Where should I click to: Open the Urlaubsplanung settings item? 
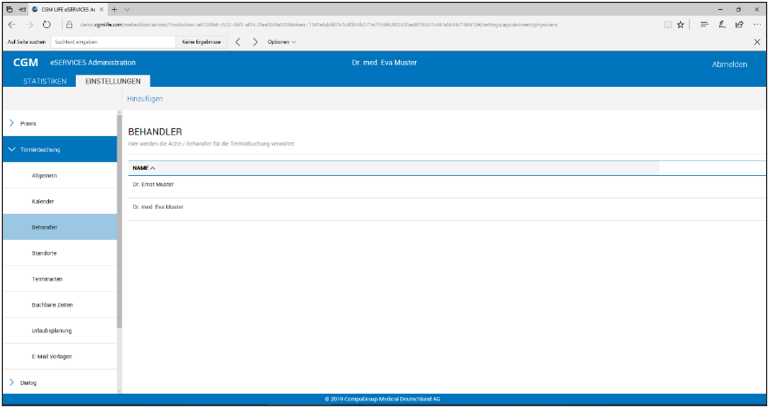[x=60, y=331]
